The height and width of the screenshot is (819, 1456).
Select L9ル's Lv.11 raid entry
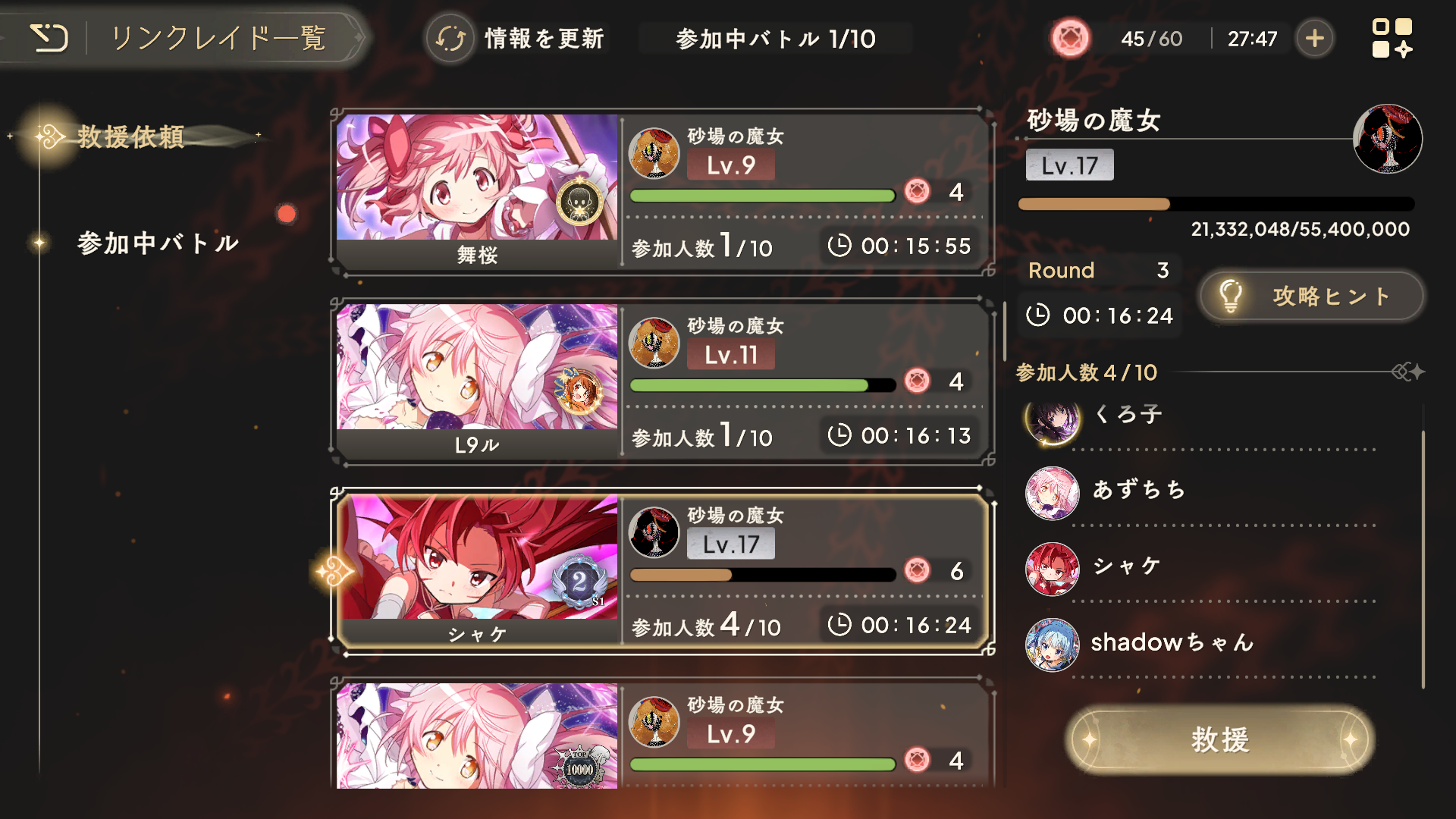tap(663, 381)
